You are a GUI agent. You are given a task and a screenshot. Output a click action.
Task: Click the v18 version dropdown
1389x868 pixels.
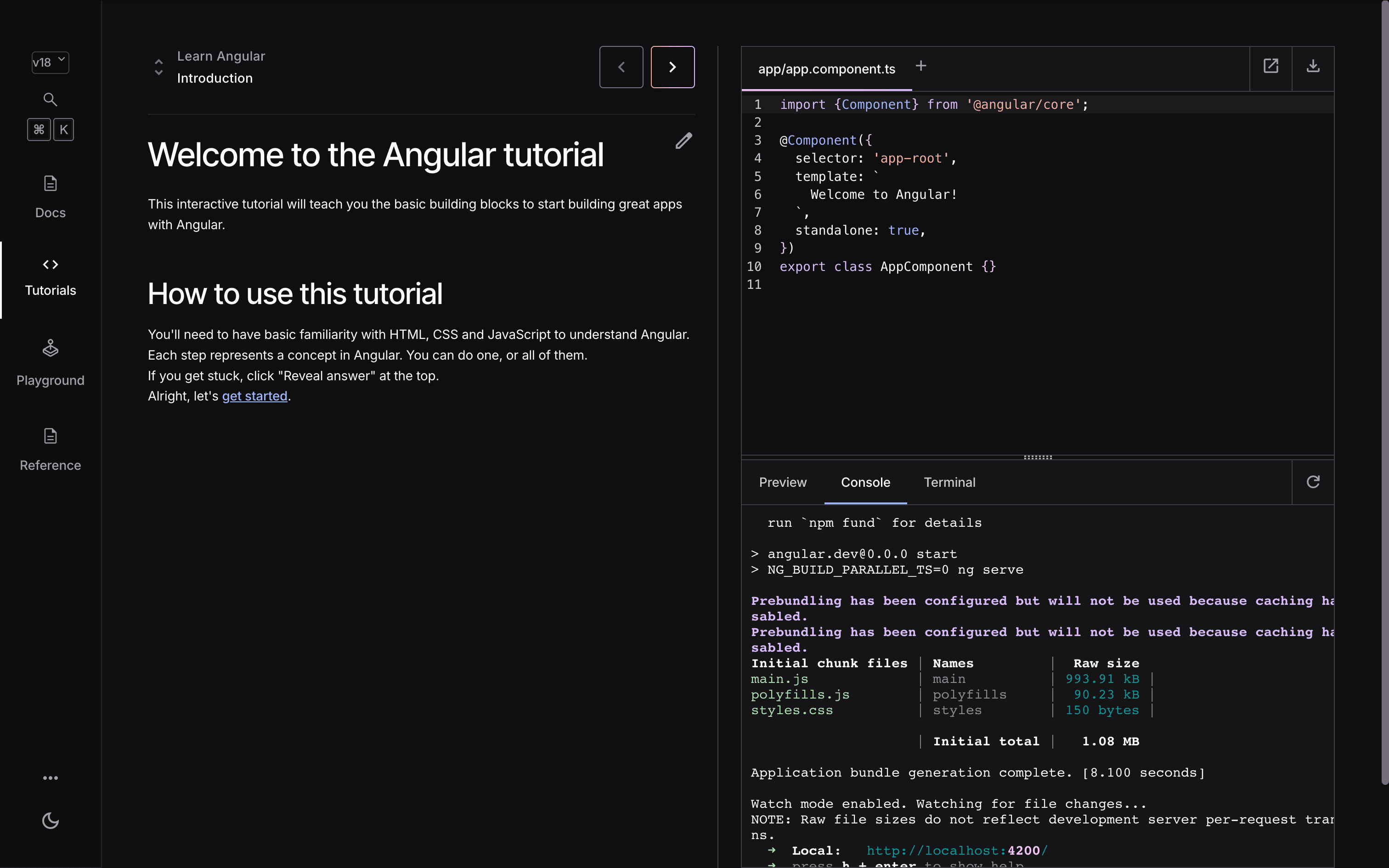49,62
